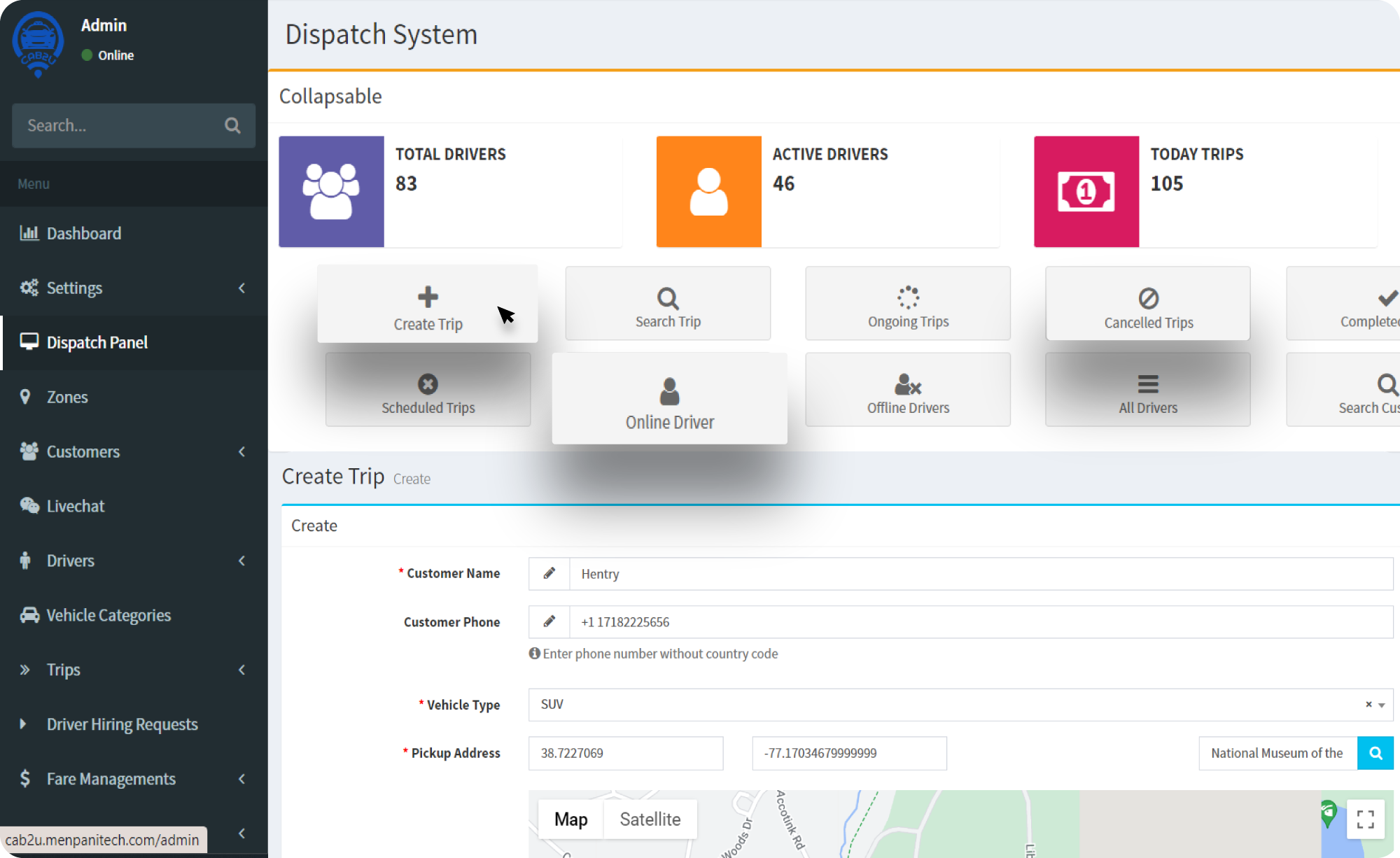Click the purple Total Drivers group icon
Image resolution: width=1400 pixels, height=858 pixels.
coord(331,192)
